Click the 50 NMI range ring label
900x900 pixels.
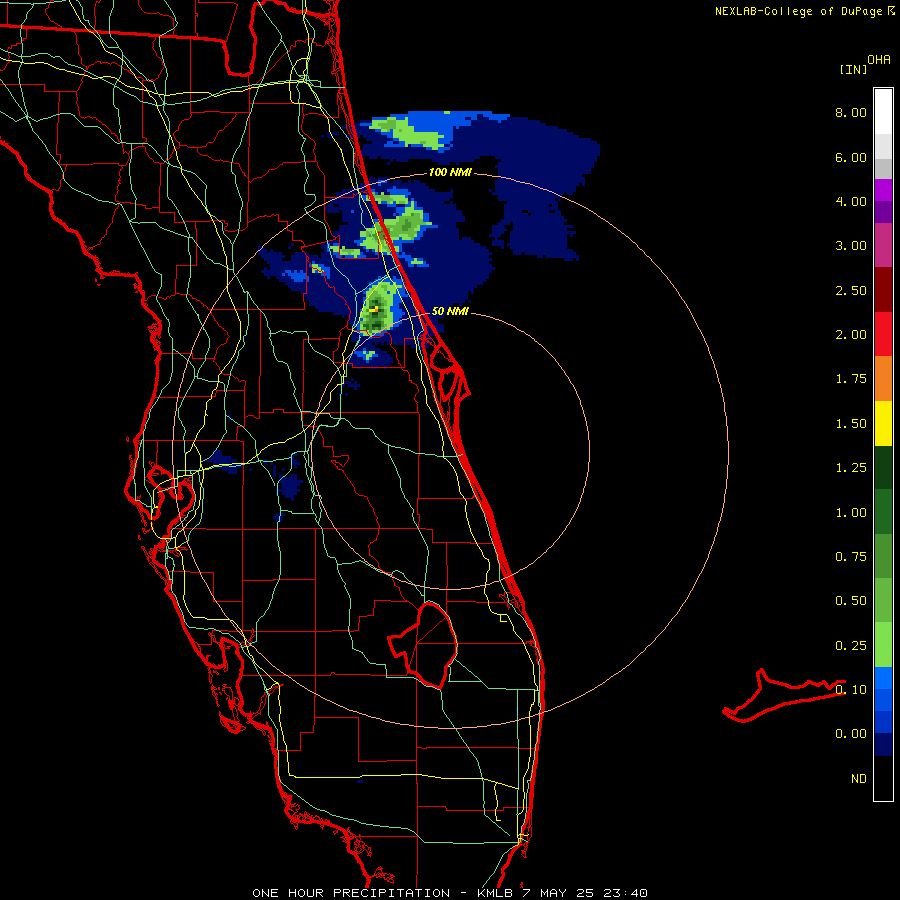coord(450,311)
